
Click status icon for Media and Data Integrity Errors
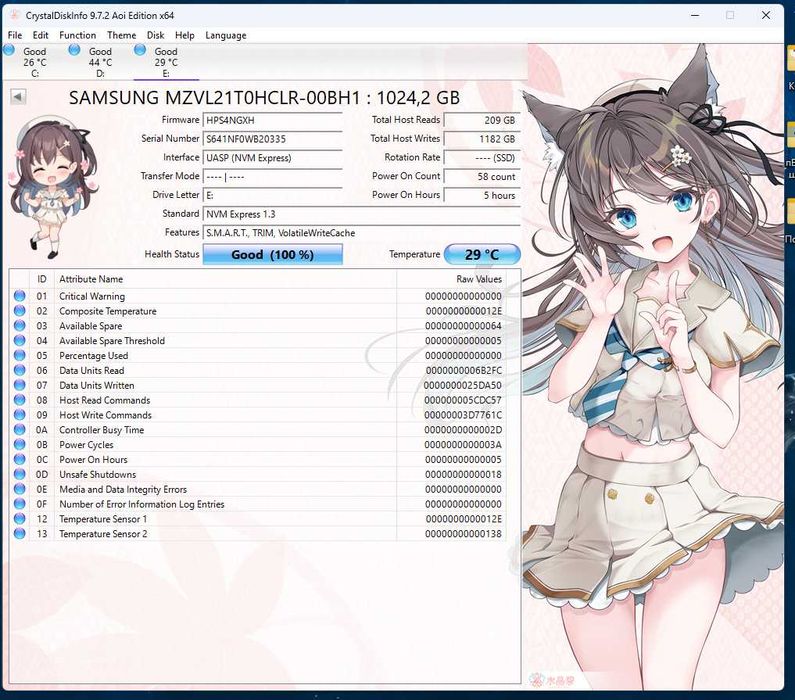20,489
